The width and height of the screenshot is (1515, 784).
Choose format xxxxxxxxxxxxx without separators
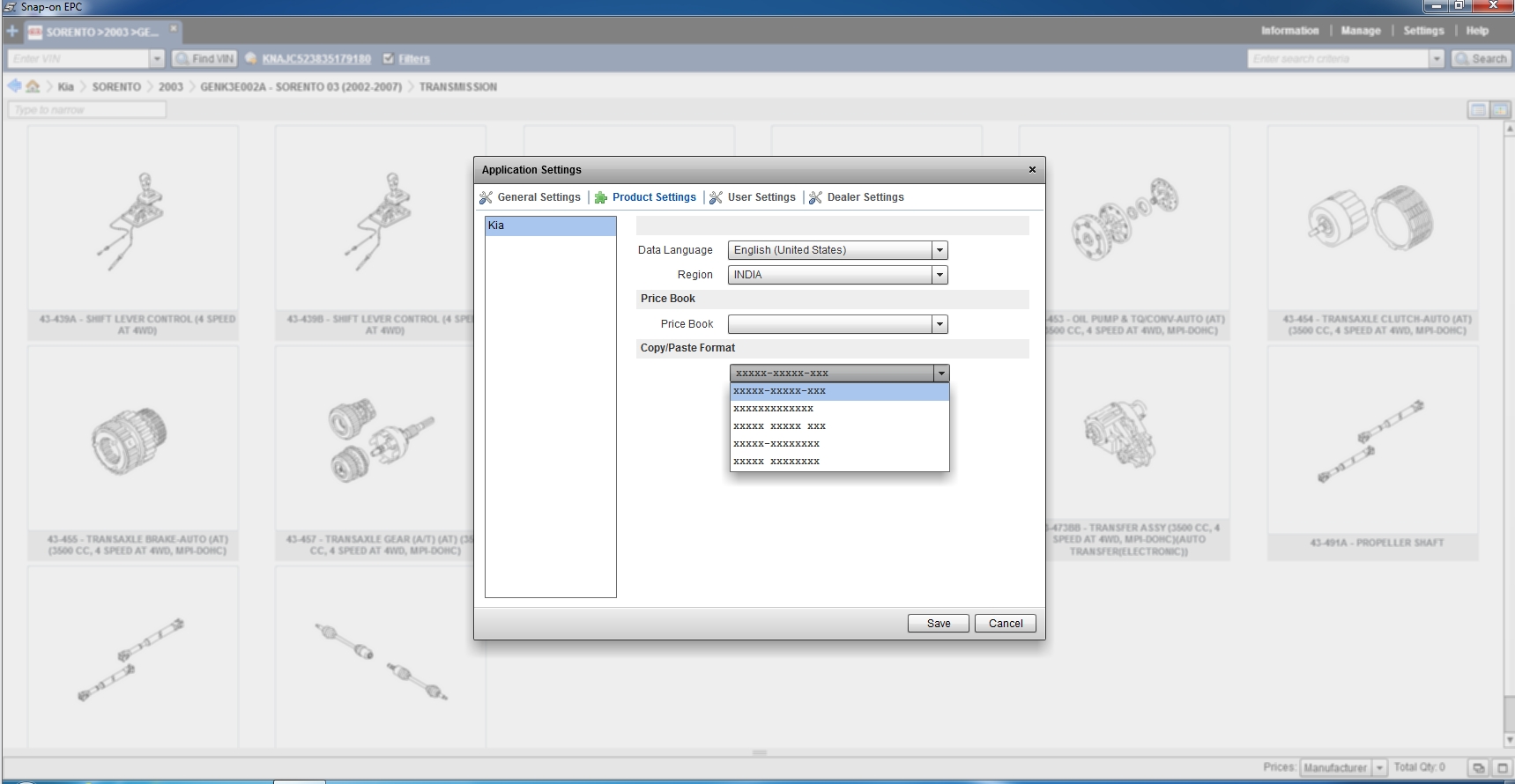click(840, 409)
